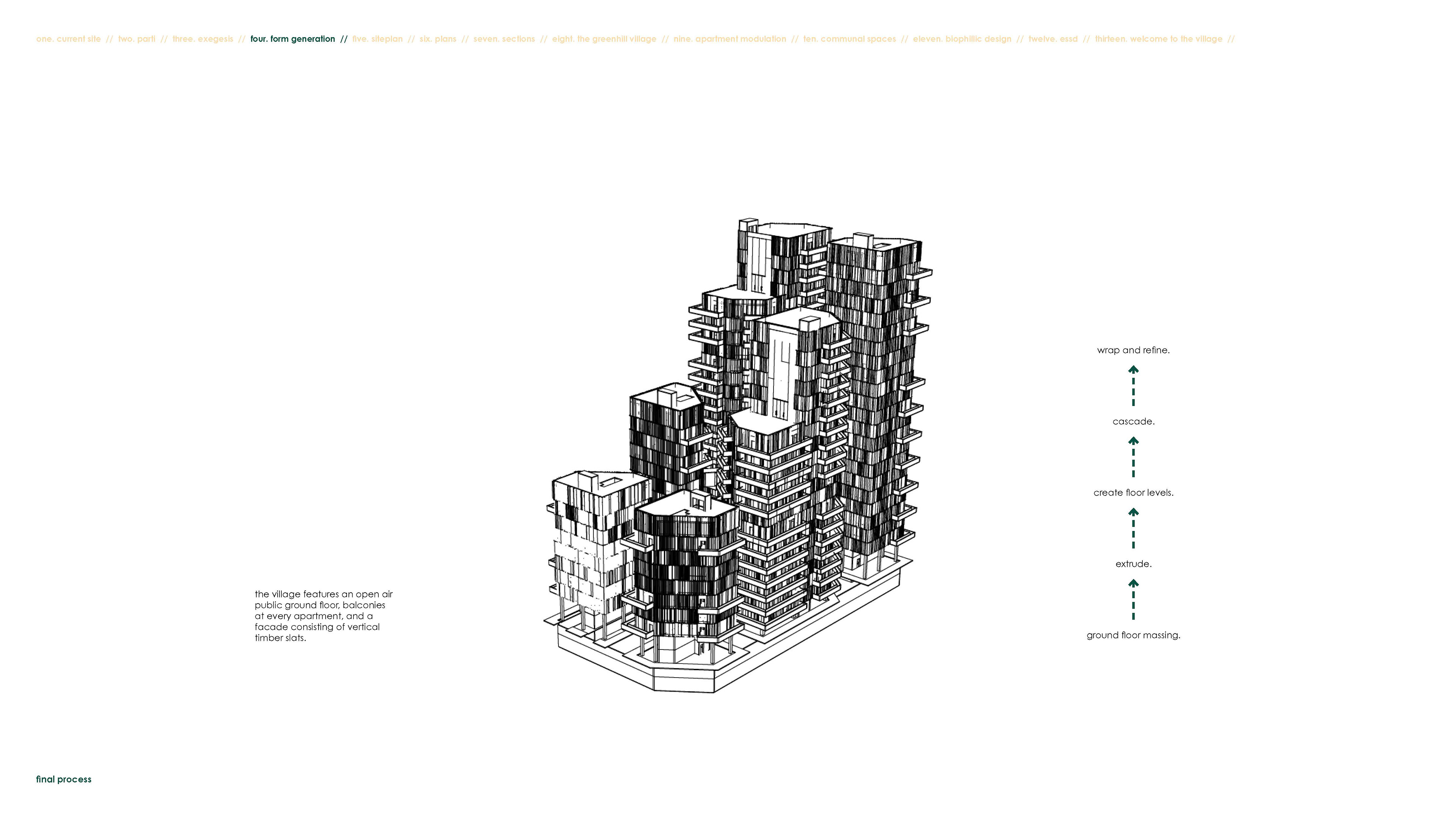Open 'six. plans' navigation item
Image resolution: width=1456 pixels, height=819 pixels.
point(438,39)
